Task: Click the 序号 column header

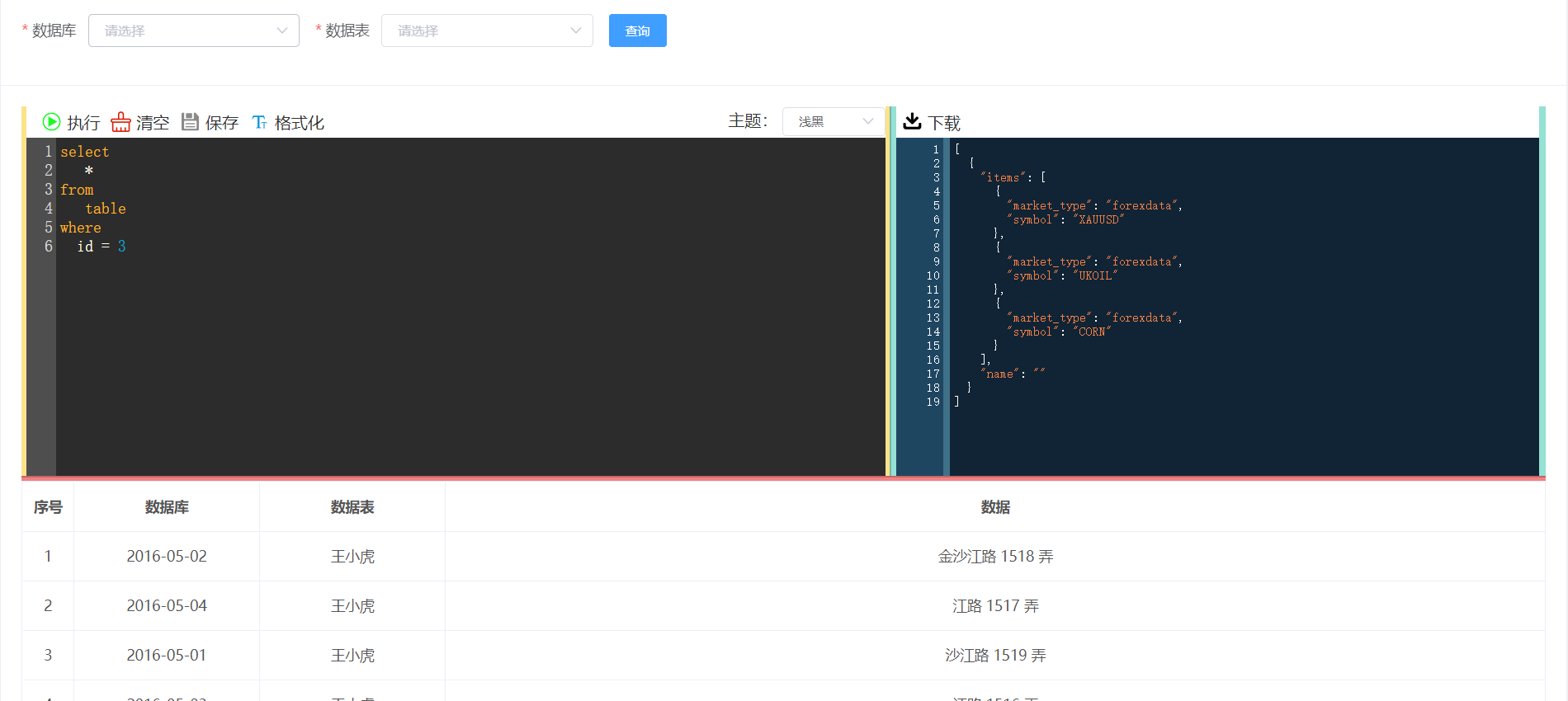Action: click(48, 507)
